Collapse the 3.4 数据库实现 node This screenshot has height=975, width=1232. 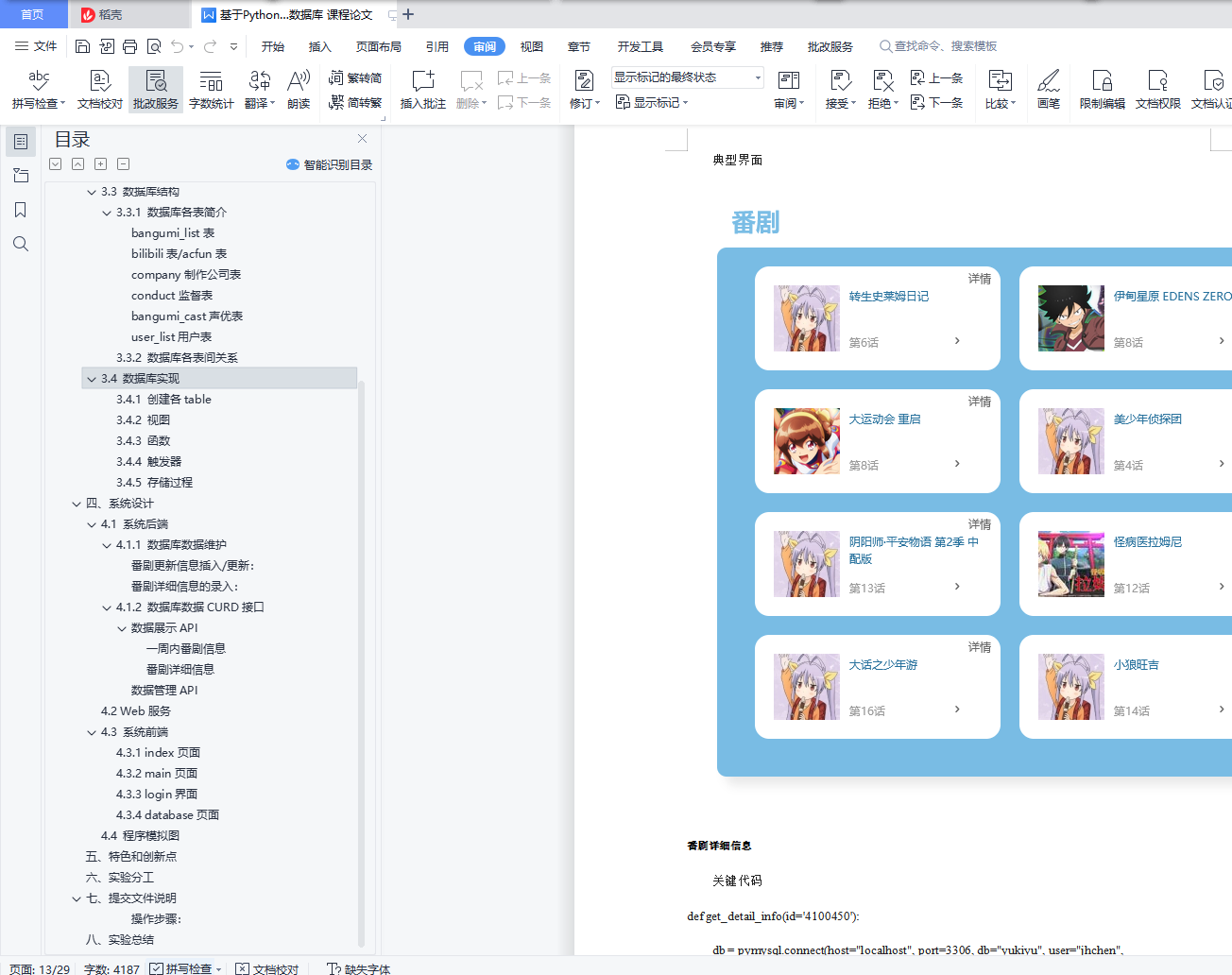(x=92, y=379)
